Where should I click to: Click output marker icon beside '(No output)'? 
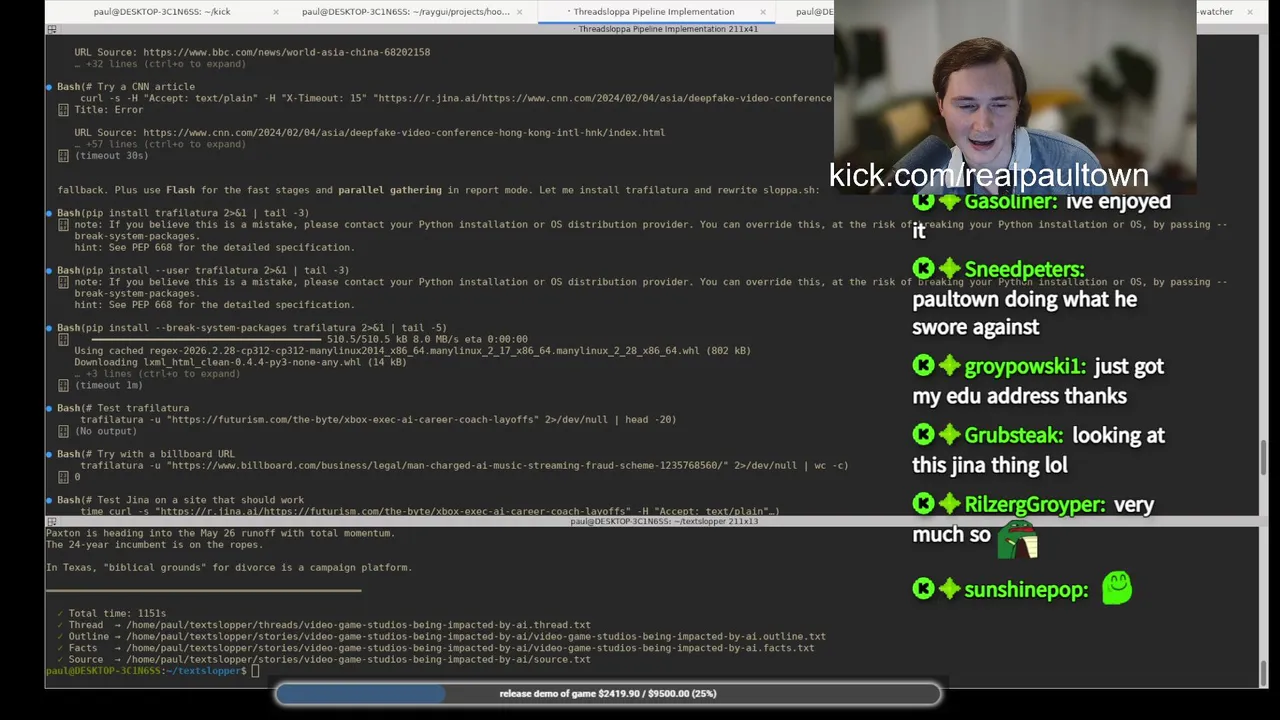63,432
